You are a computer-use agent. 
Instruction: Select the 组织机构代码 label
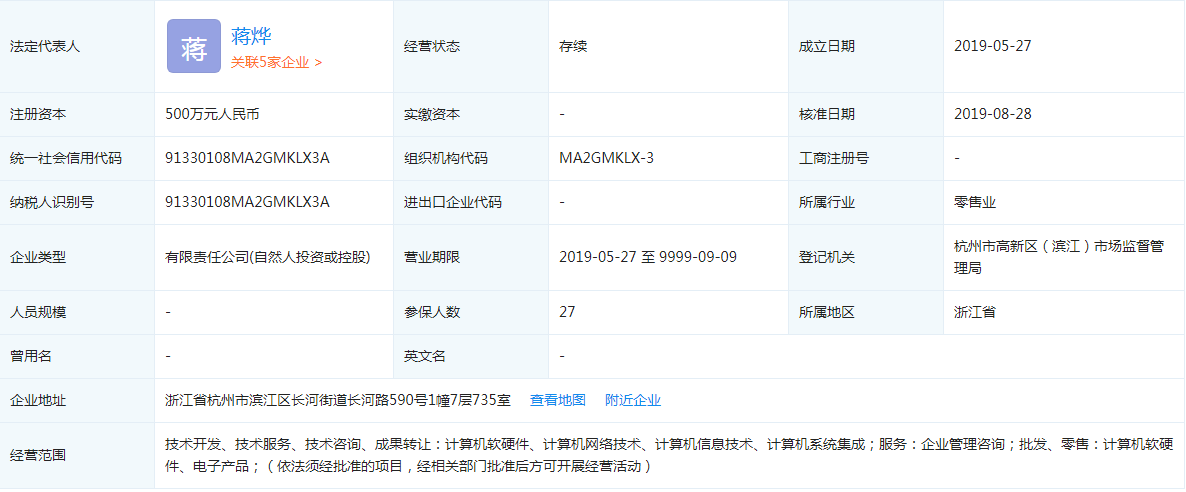tap(446, 159)
